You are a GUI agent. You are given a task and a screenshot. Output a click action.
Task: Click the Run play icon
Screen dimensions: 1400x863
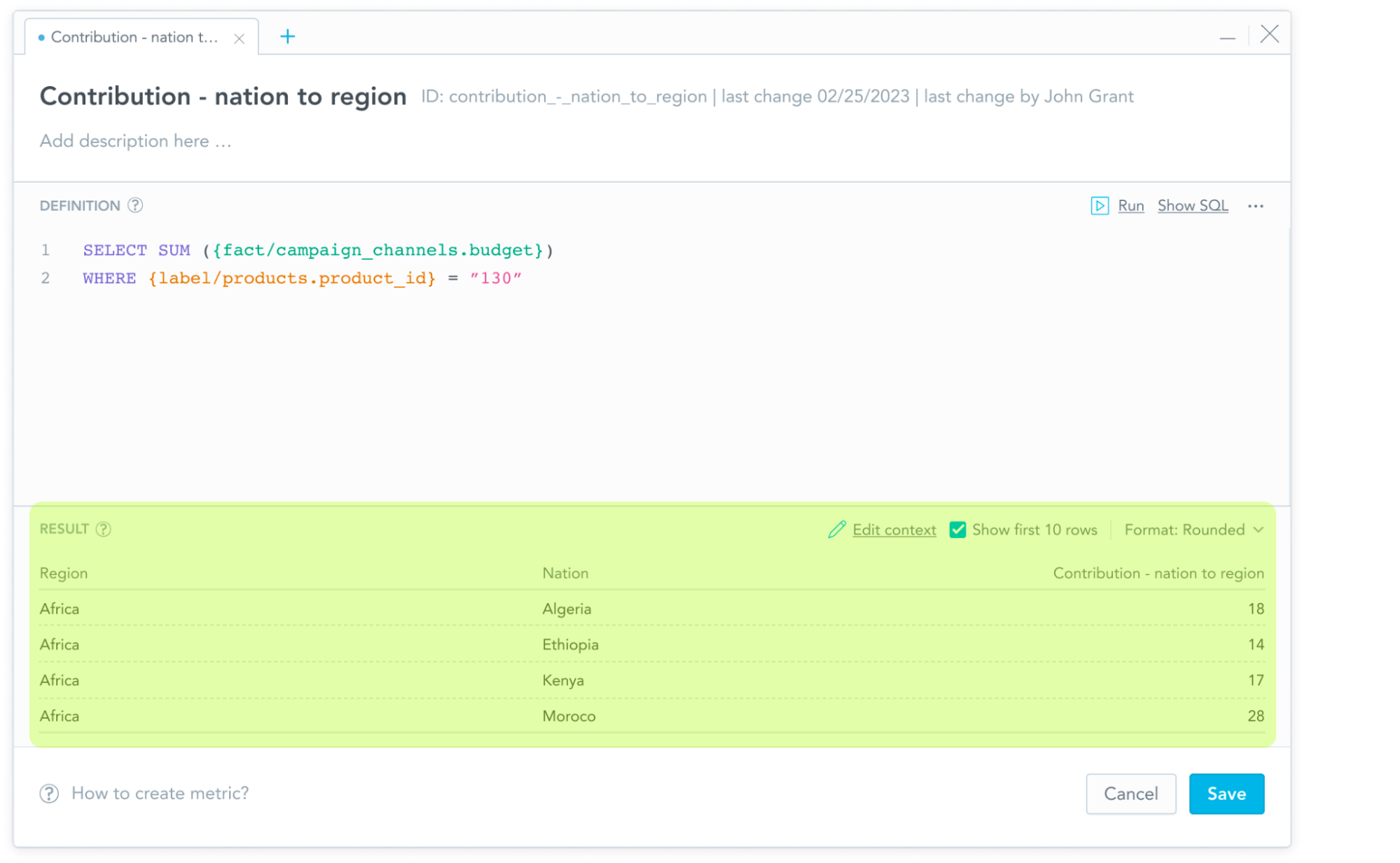[1099, 206]
